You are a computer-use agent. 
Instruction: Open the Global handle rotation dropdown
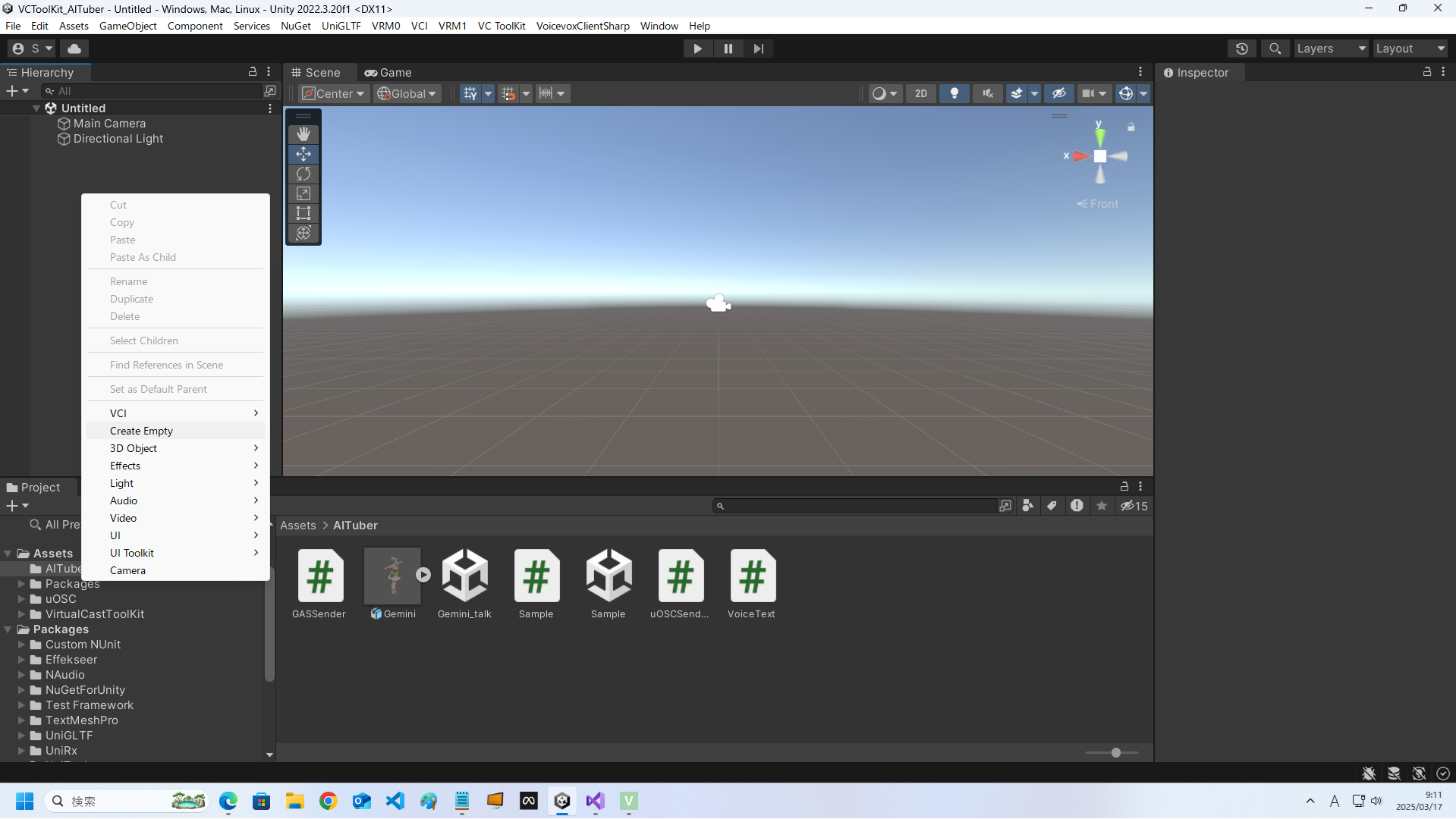click(407, 93)
